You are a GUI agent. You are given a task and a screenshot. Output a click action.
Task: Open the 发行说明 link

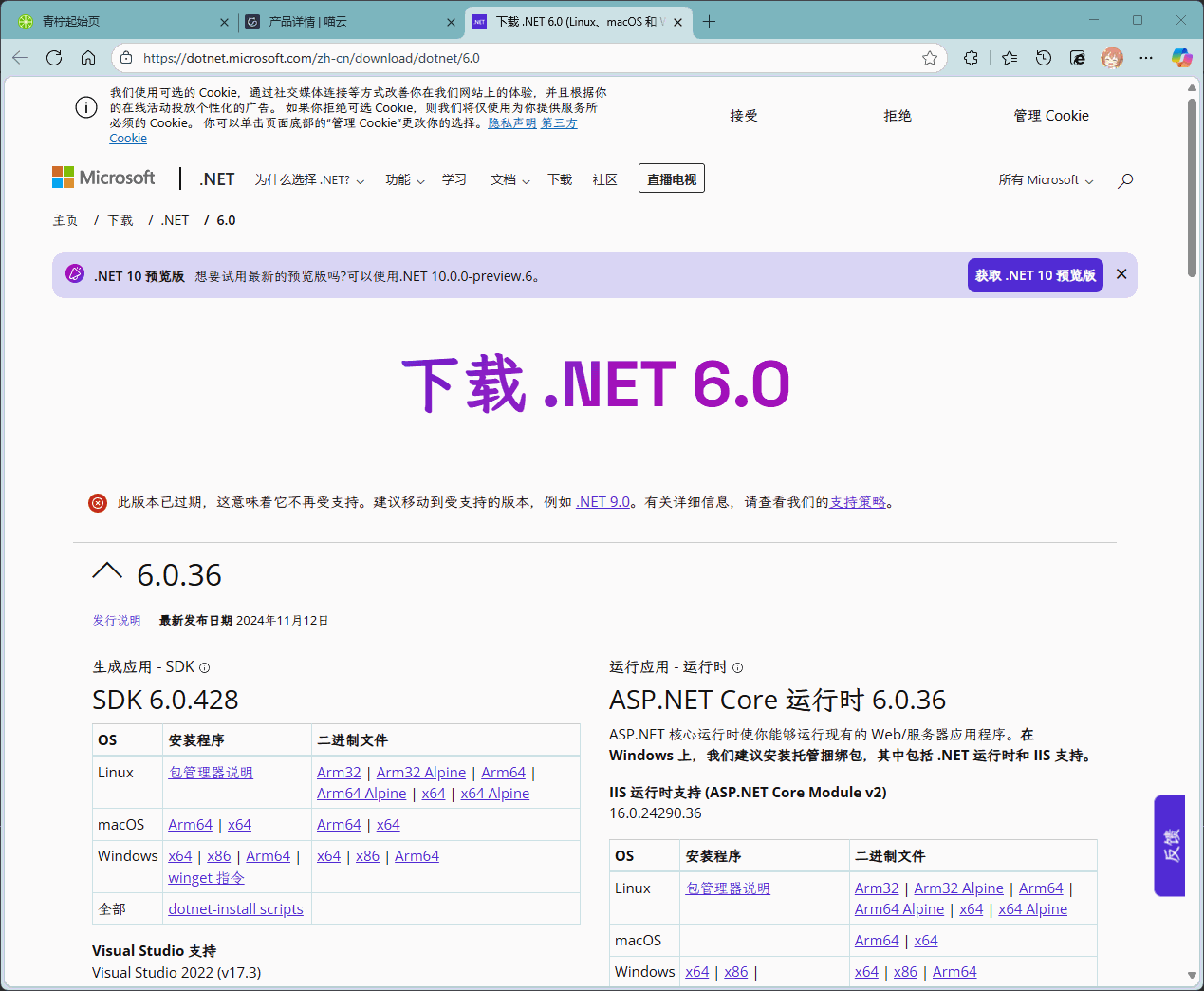tap(117, 621)
